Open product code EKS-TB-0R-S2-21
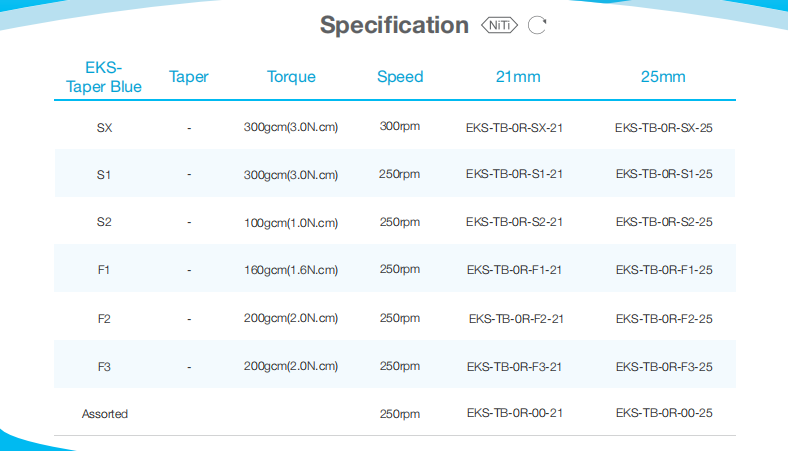Image resolution: width=788 pixels, height=451 pixels. tap(515, 222)
